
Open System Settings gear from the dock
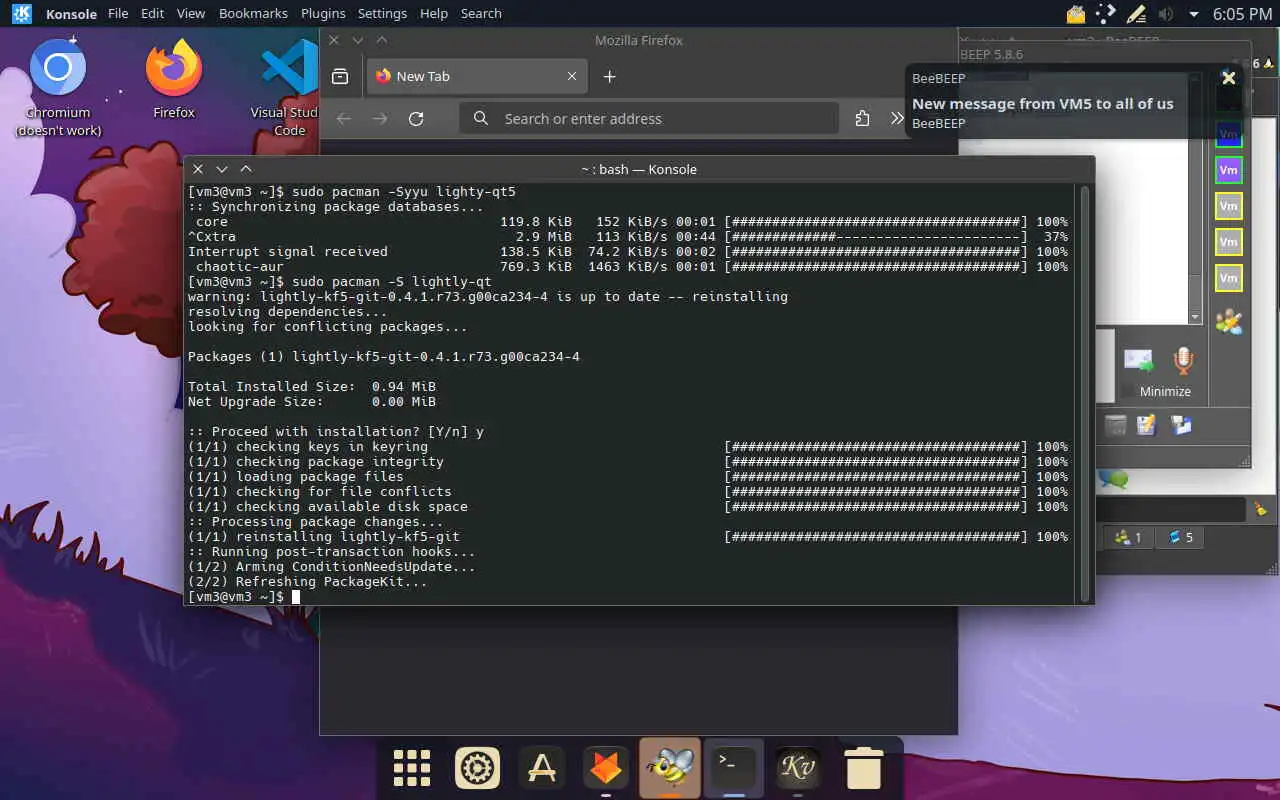(477, 768)
